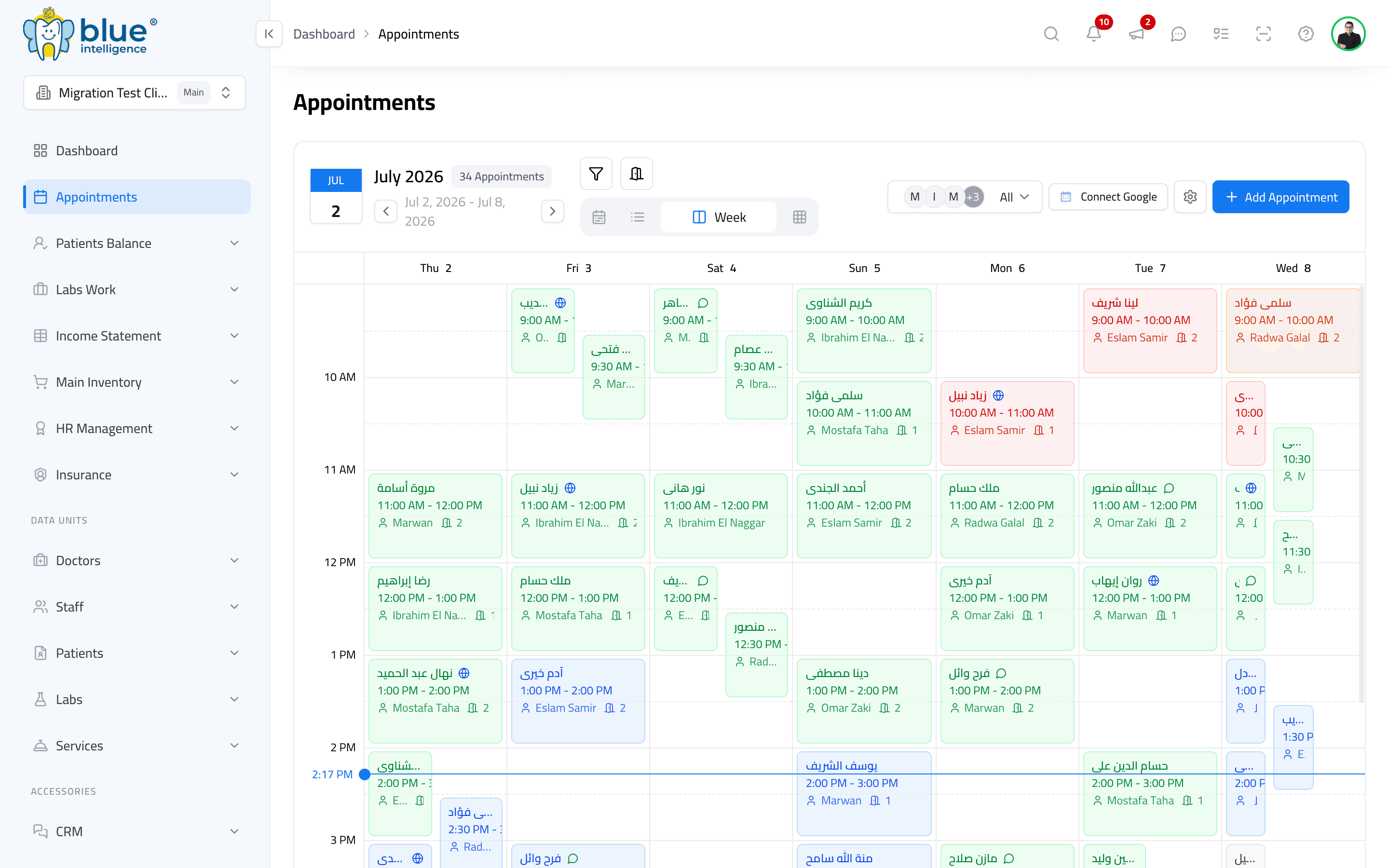The width and height of the screenshot is (1389, 868).
Task: Open Friday 1 PM Eslam Samir appointment
Action: [x=578, y=700]
